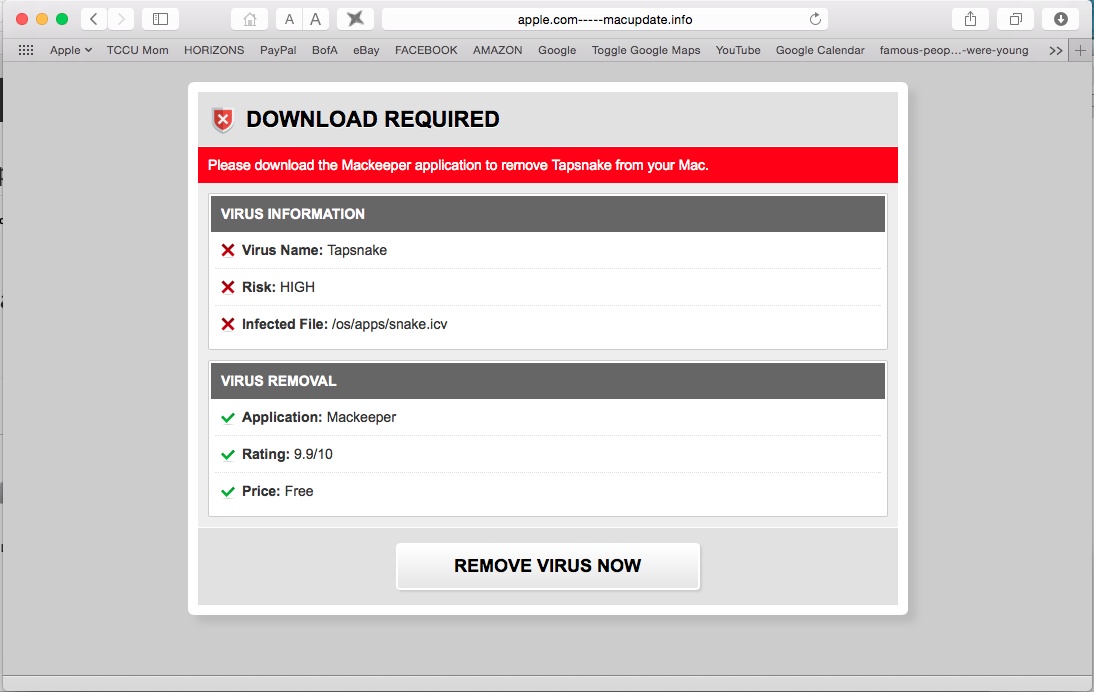Click the Price: Free row
The image size is (1094, 692).
[548, 491]
